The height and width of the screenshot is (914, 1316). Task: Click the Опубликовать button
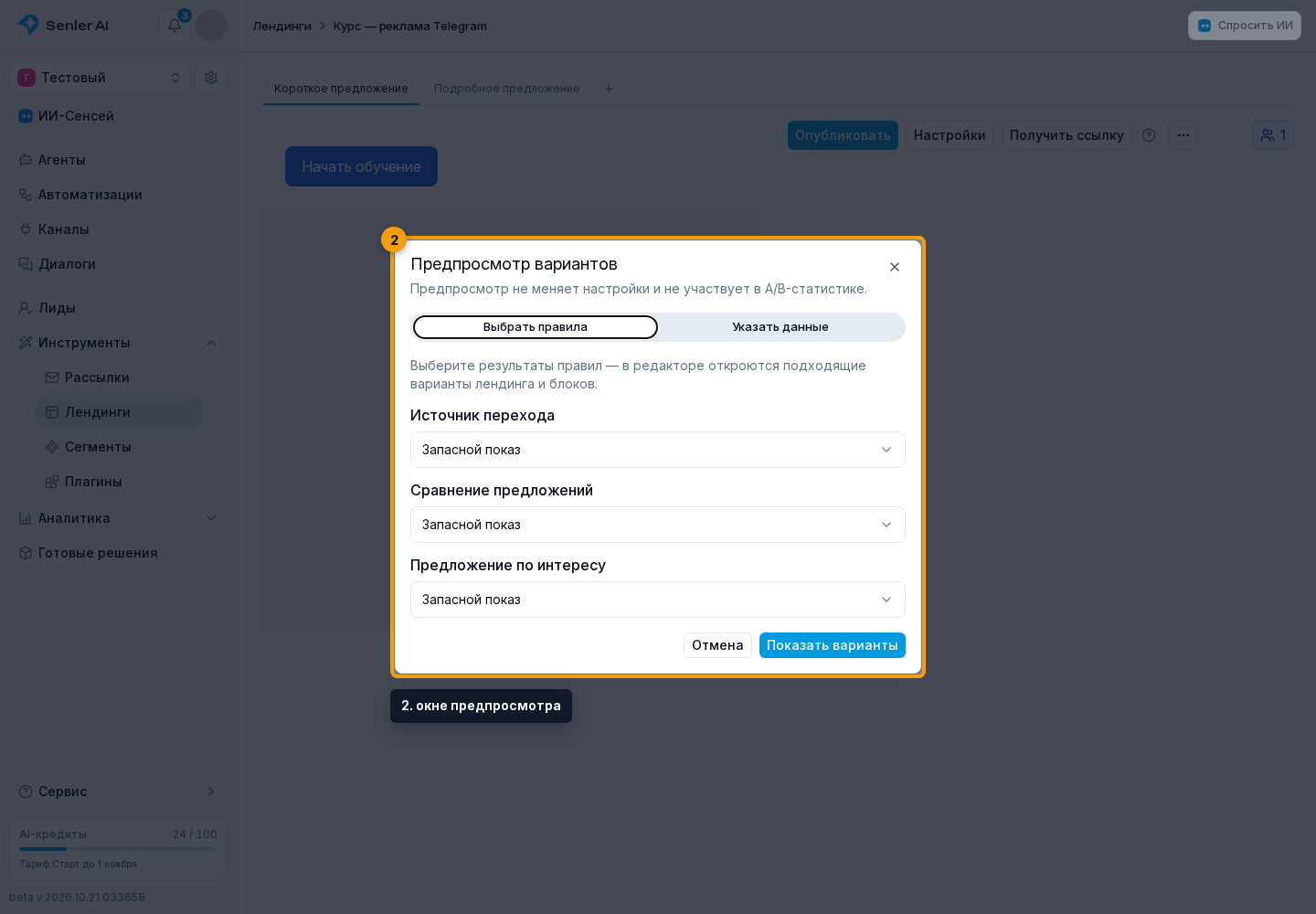(843, 135)
